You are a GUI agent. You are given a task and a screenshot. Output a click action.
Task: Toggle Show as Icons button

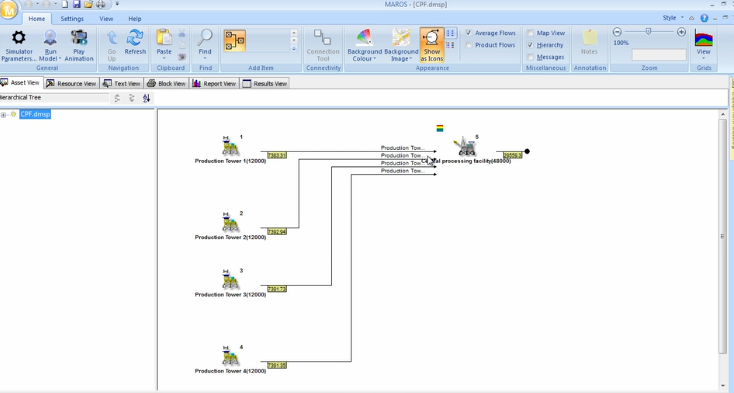coord(432,45)
